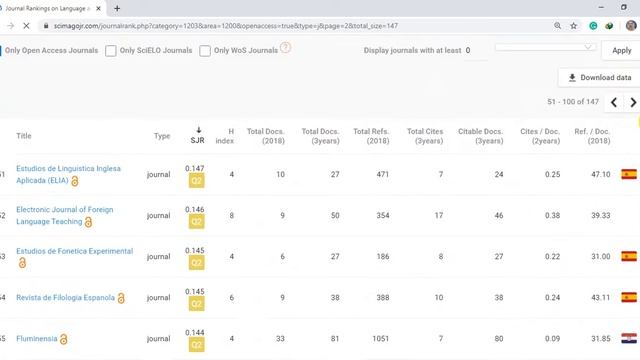Go to previous page of results

(614, 102)
